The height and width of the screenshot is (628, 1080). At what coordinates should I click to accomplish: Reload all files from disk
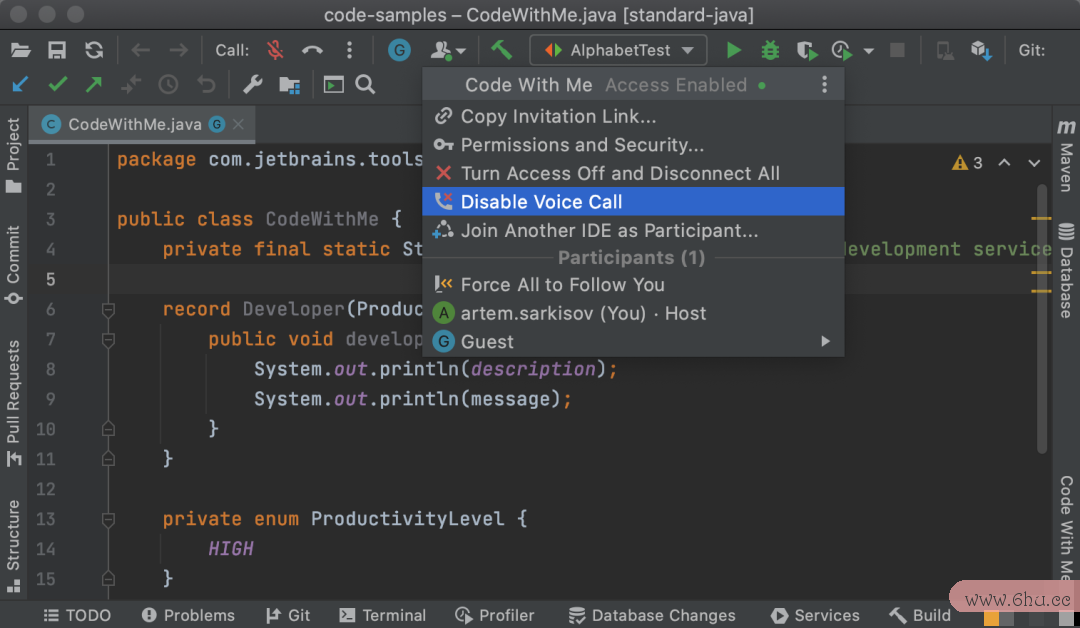94,50
